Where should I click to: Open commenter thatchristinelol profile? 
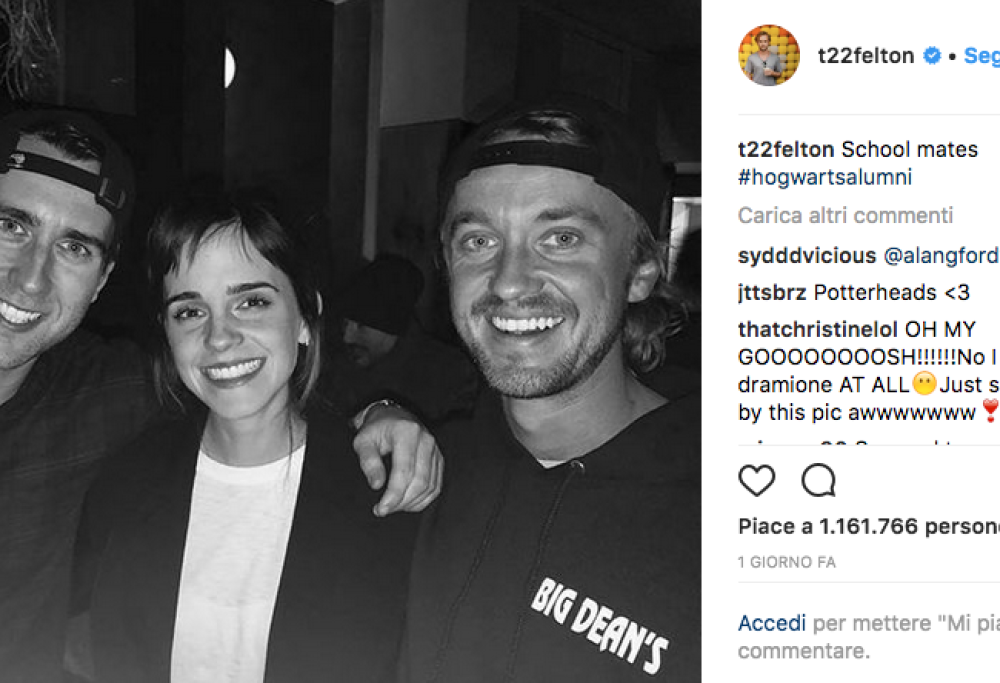click(818, 330)
